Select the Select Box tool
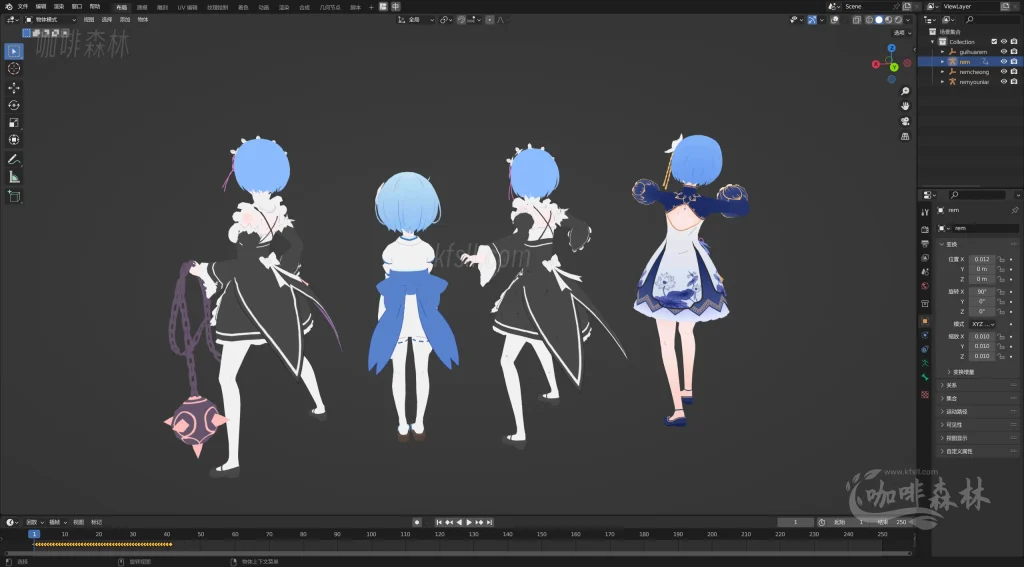The width and height of the screenshot is (1024, 567). click(14, 51)
